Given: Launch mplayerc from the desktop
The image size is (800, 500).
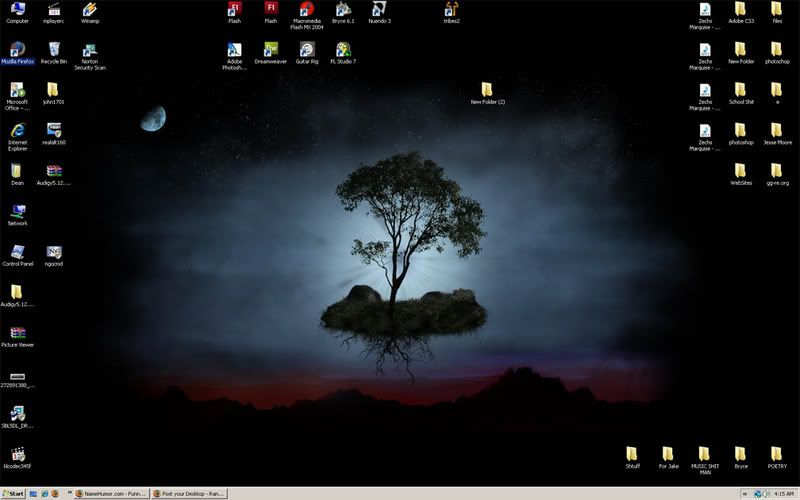Looking at the screenshot, I should click(54, 13).
